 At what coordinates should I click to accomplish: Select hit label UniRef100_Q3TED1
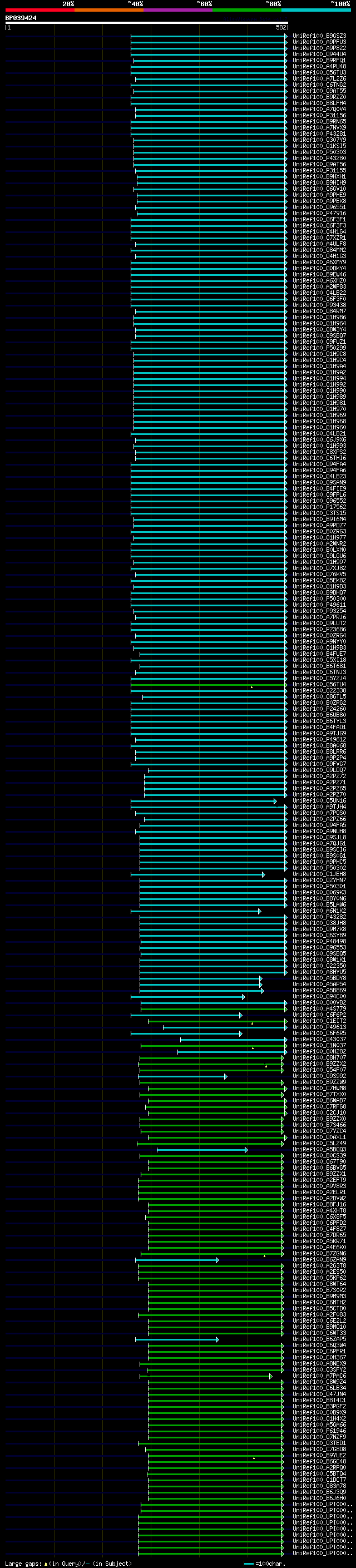click(x=319, y=1443)
